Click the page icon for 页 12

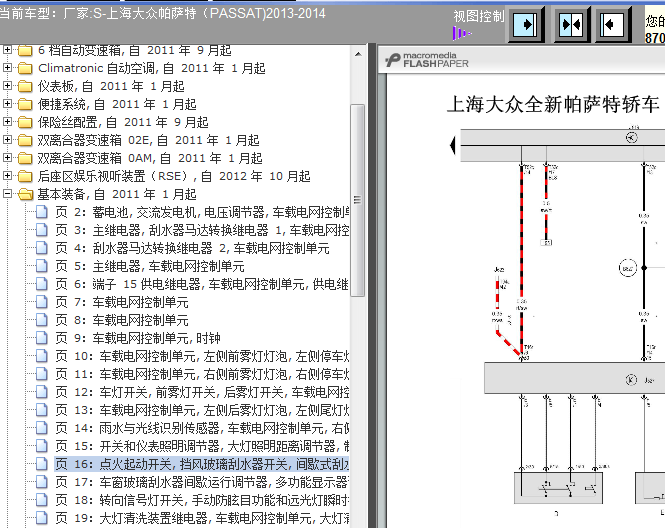[42, 392]
